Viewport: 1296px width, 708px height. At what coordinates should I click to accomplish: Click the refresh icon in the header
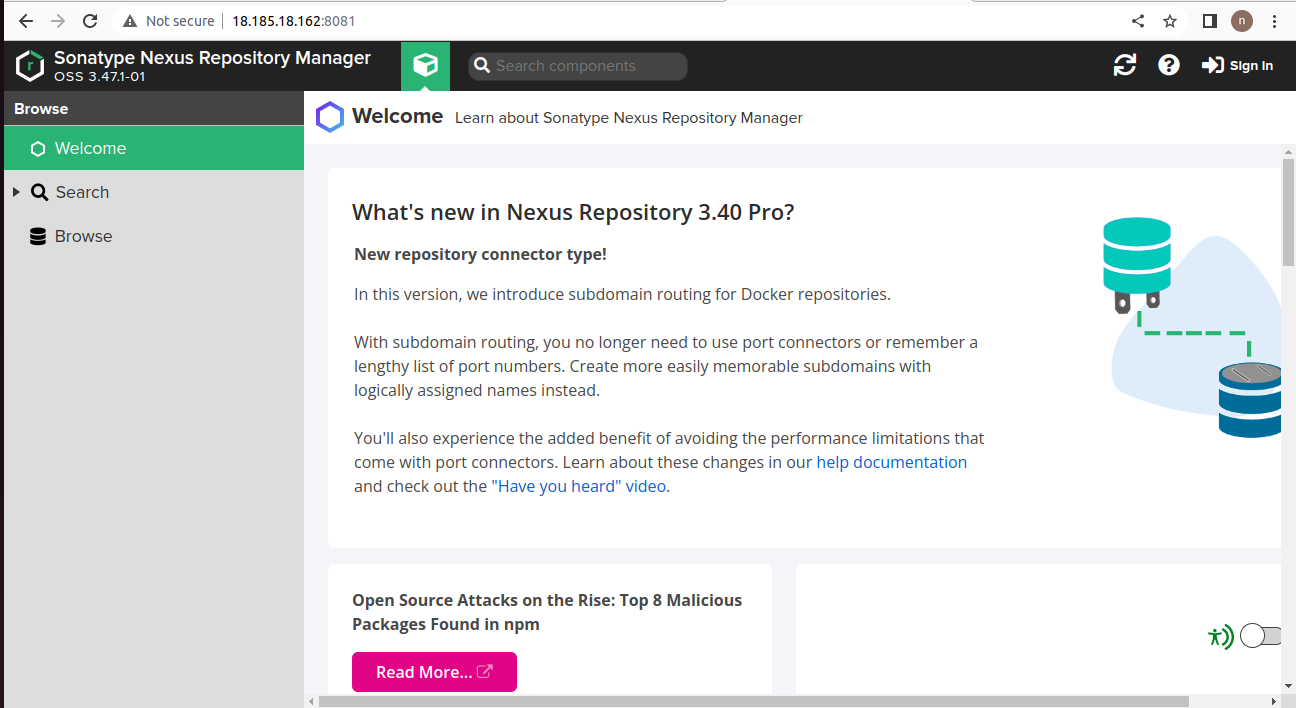[1125, 65]
